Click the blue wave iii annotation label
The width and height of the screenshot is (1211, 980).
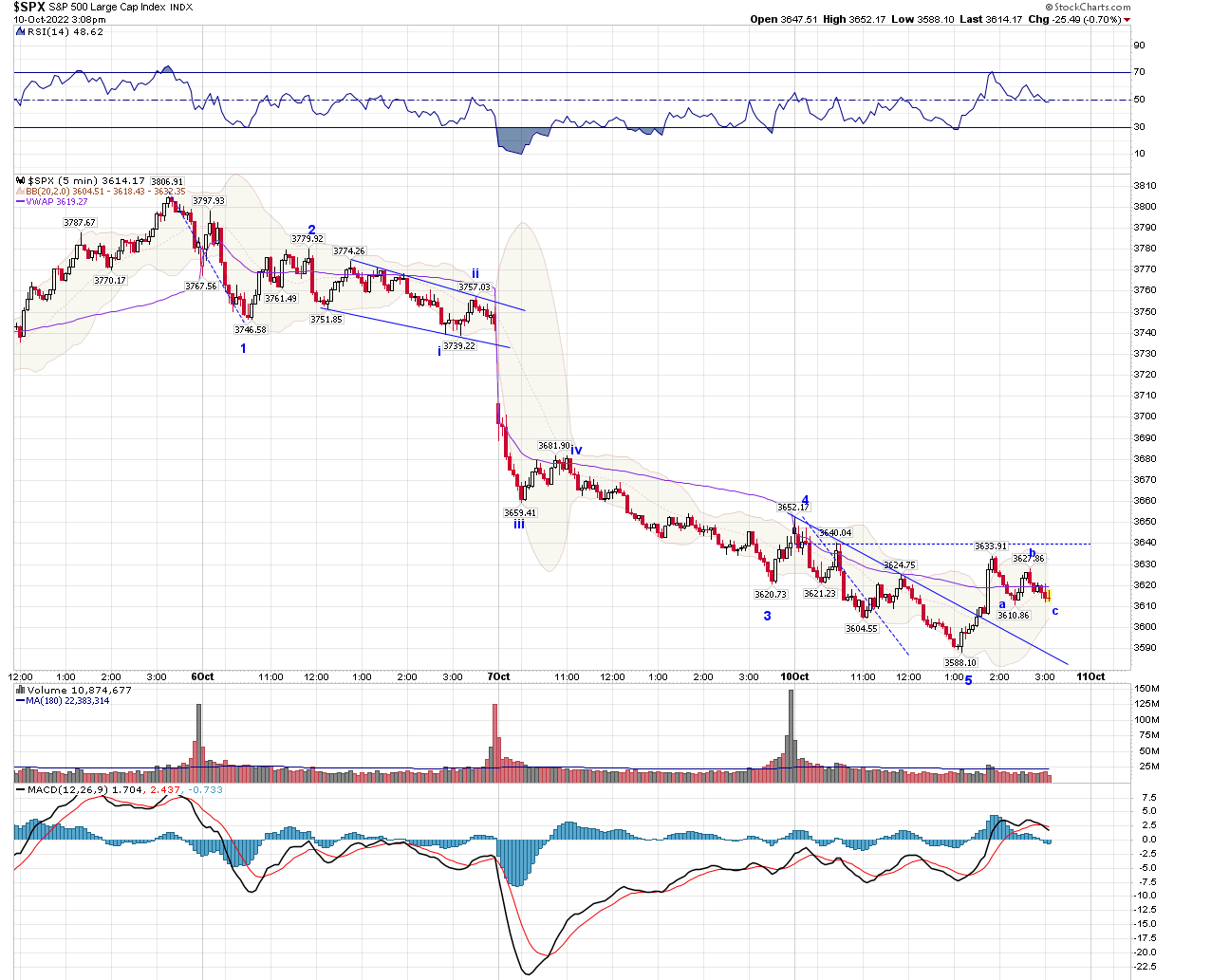(519, 524)
